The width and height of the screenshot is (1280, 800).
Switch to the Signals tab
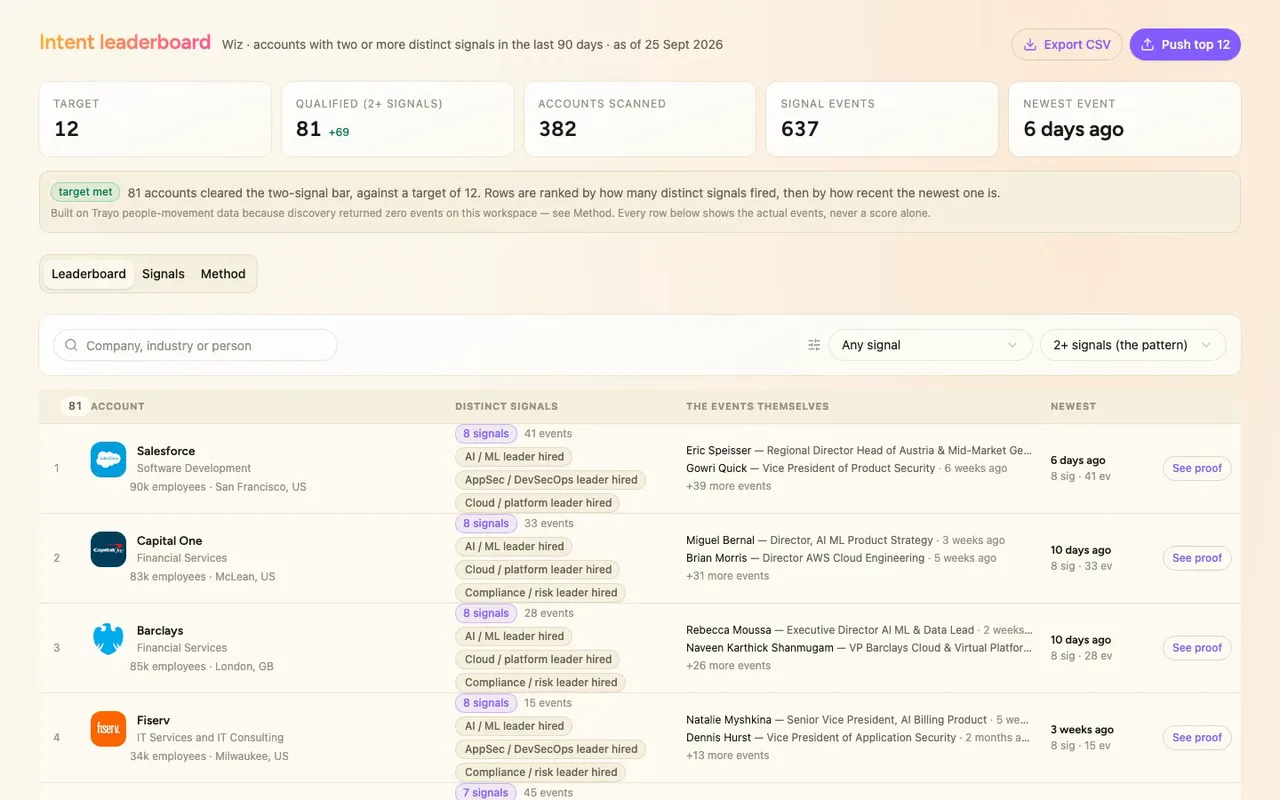pos(163,274)
